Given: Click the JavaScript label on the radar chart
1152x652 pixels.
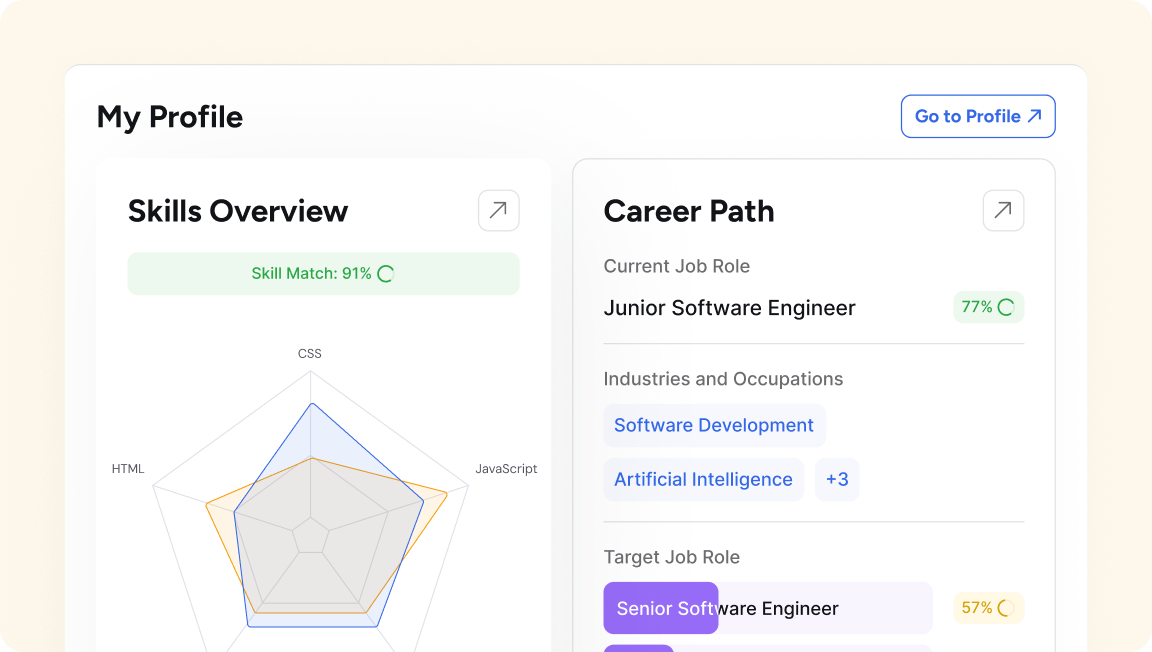Looking at the screenshot, I should click(506, 468).
